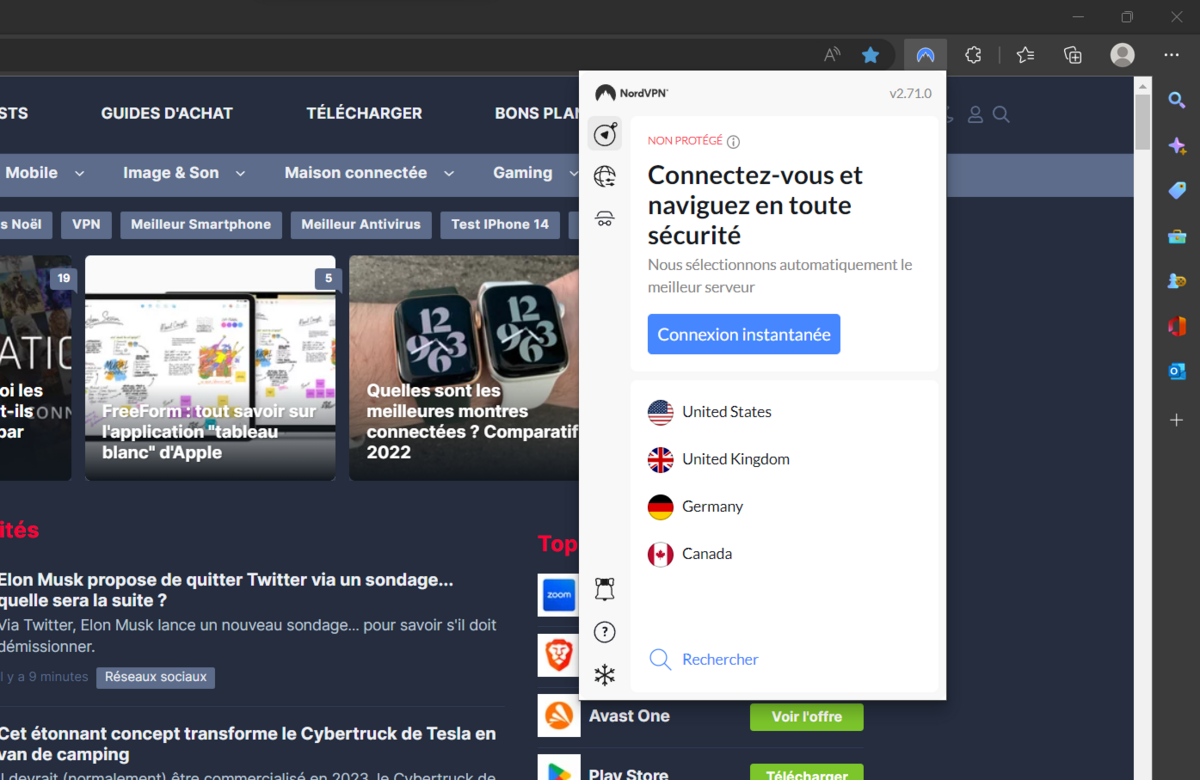This screenshot has height=780, width=1200.
Task: Open the Edge sidebar Games icon
Action: coord(1177,281)
